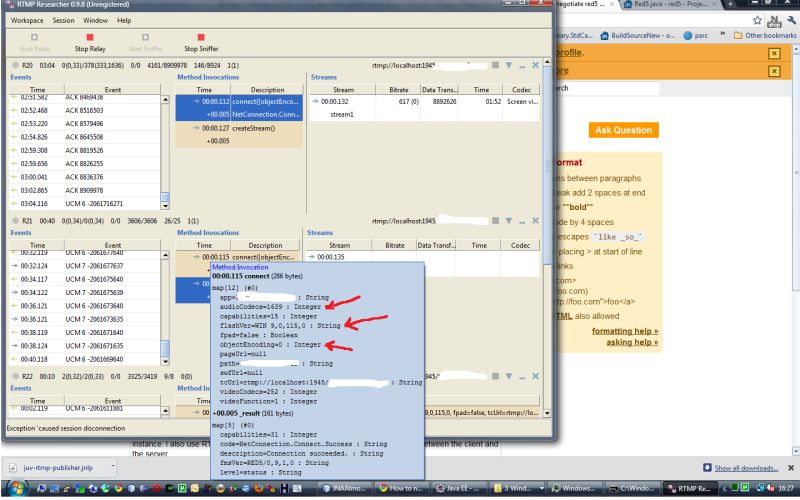Open the Workspace menu
Viewport: 800px width, 500px height.
tap(27, 20)
